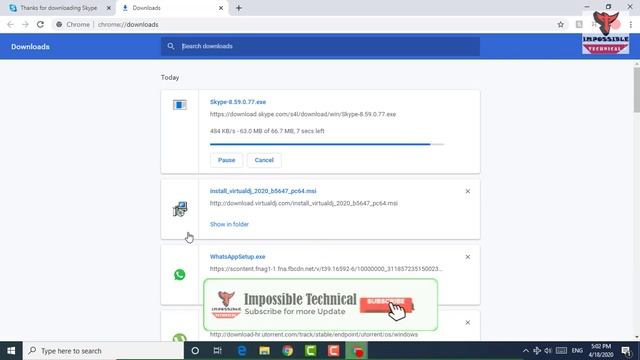Click the Skype download progress bar
The image size is (640, 360).
pyautogui.click(x=327, y=144)
